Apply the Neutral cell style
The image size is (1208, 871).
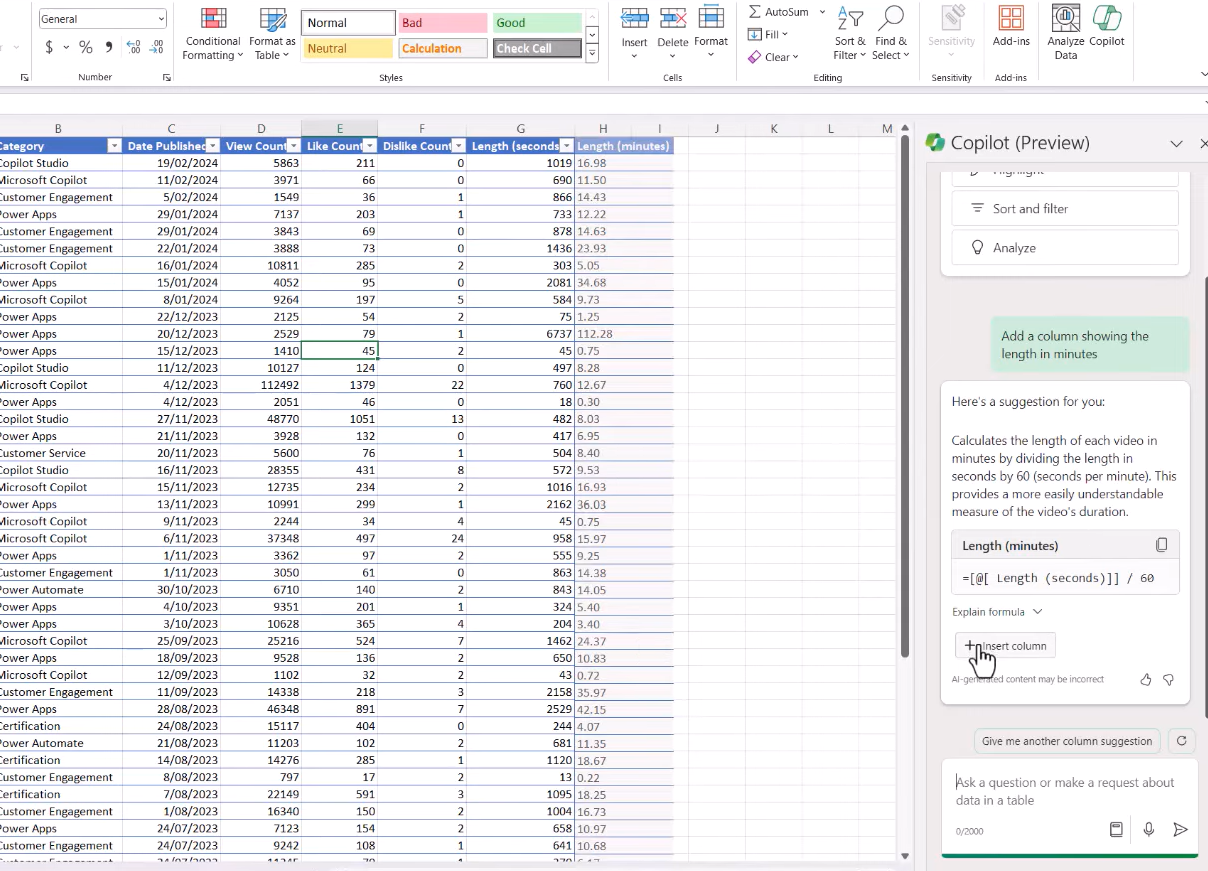348,48
